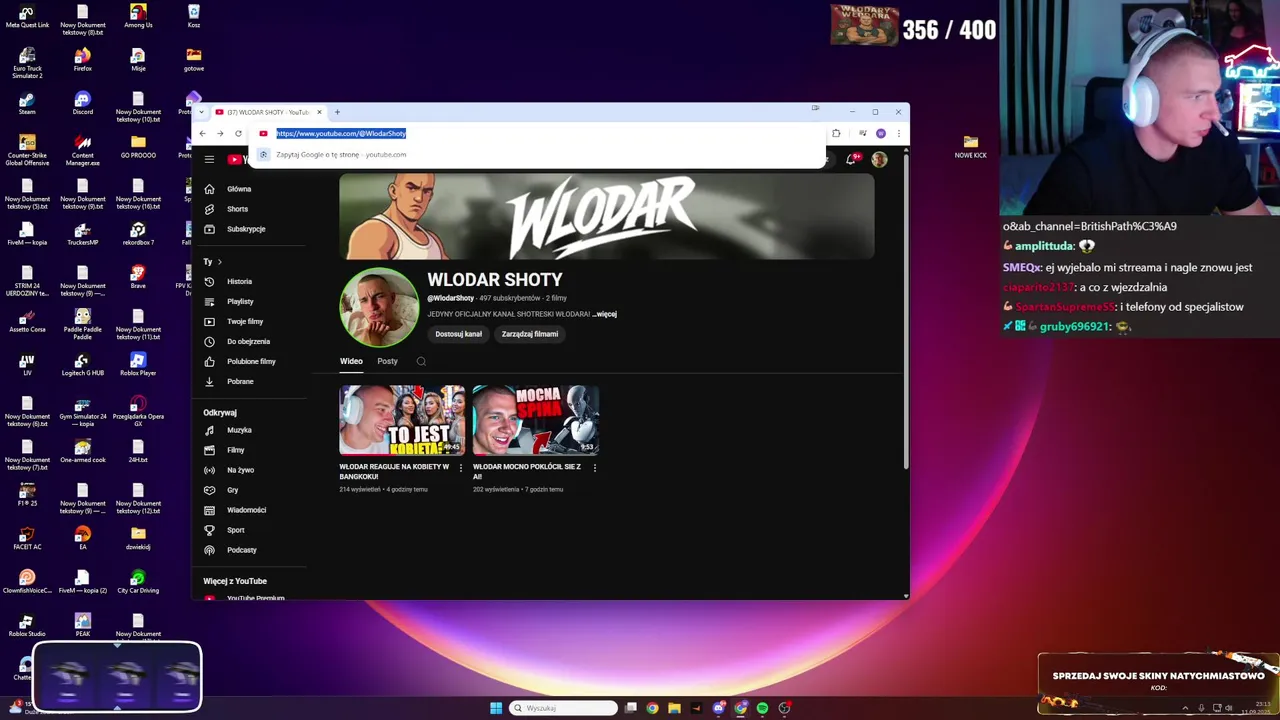Open Brave desktop shortcut
Screen dimensions: 1280x720
pos(138,277)
